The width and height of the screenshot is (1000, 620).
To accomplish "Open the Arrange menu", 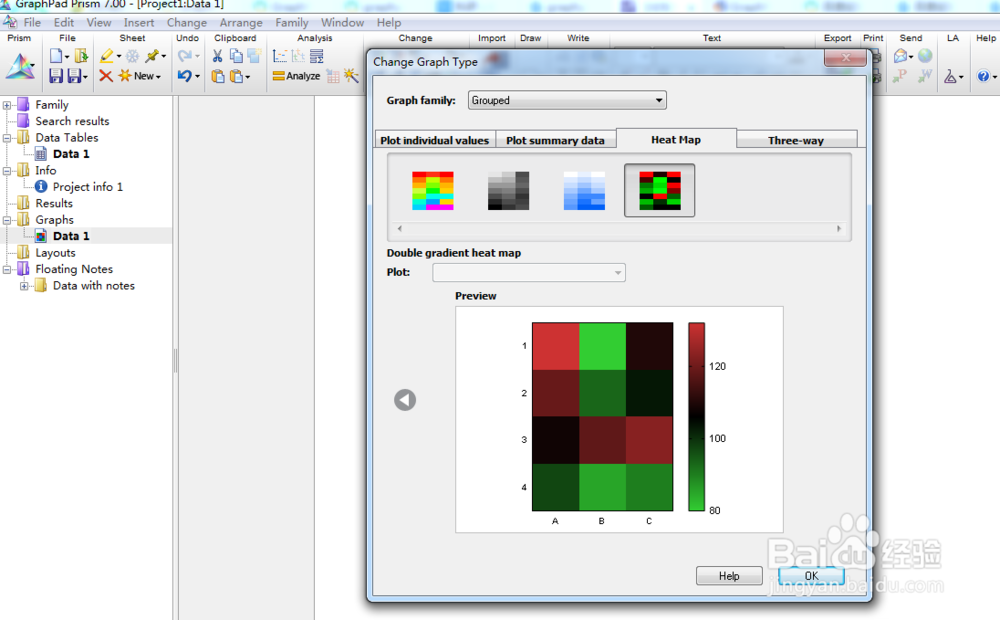I will 240,22.
